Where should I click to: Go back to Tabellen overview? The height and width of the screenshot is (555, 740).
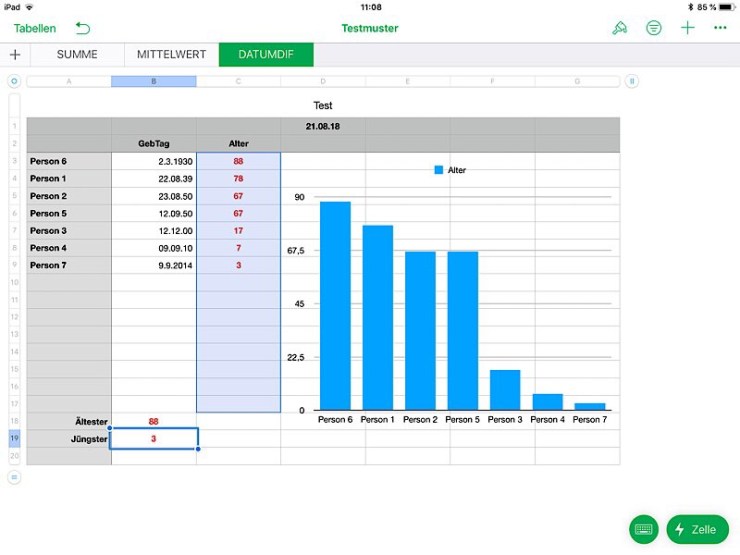[35, 28]
